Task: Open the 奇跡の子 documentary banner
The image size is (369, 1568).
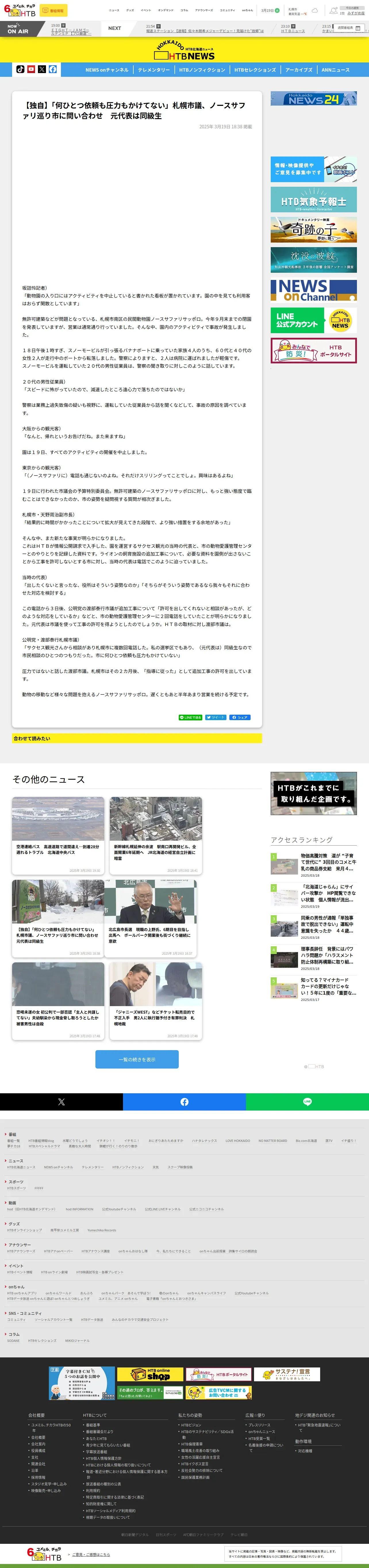Action: pos(314,230)
